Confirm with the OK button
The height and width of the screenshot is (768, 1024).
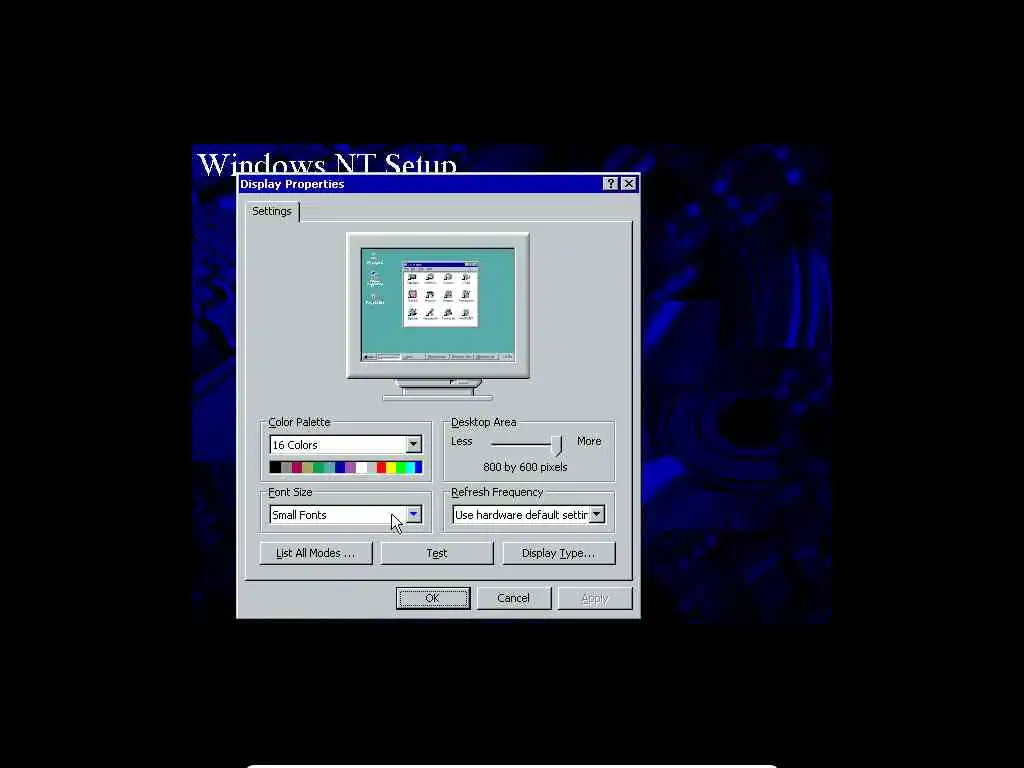(x=433, y=598)
